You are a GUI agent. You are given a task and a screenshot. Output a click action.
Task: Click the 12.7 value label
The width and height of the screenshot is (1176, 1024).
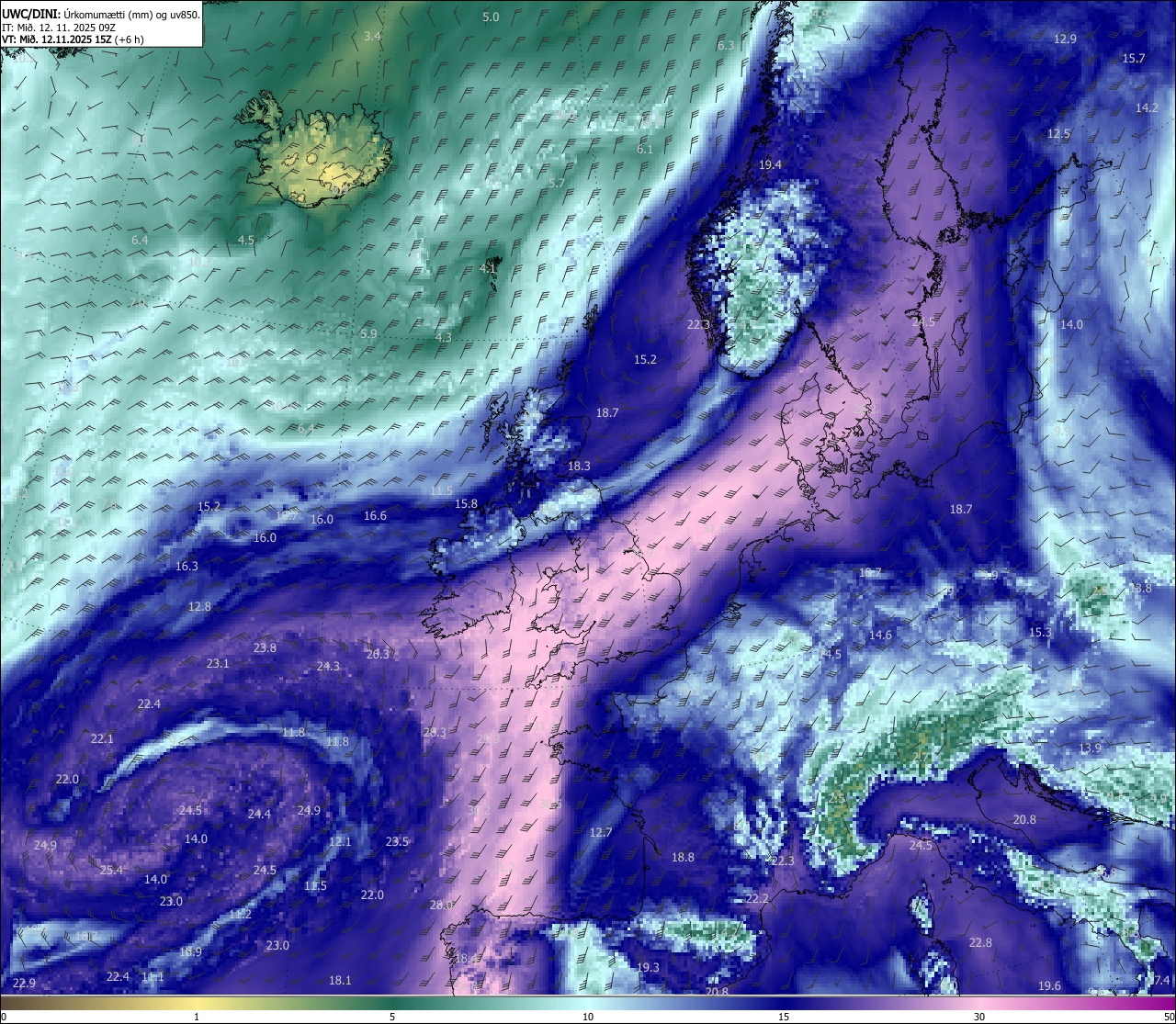point(600,833)
